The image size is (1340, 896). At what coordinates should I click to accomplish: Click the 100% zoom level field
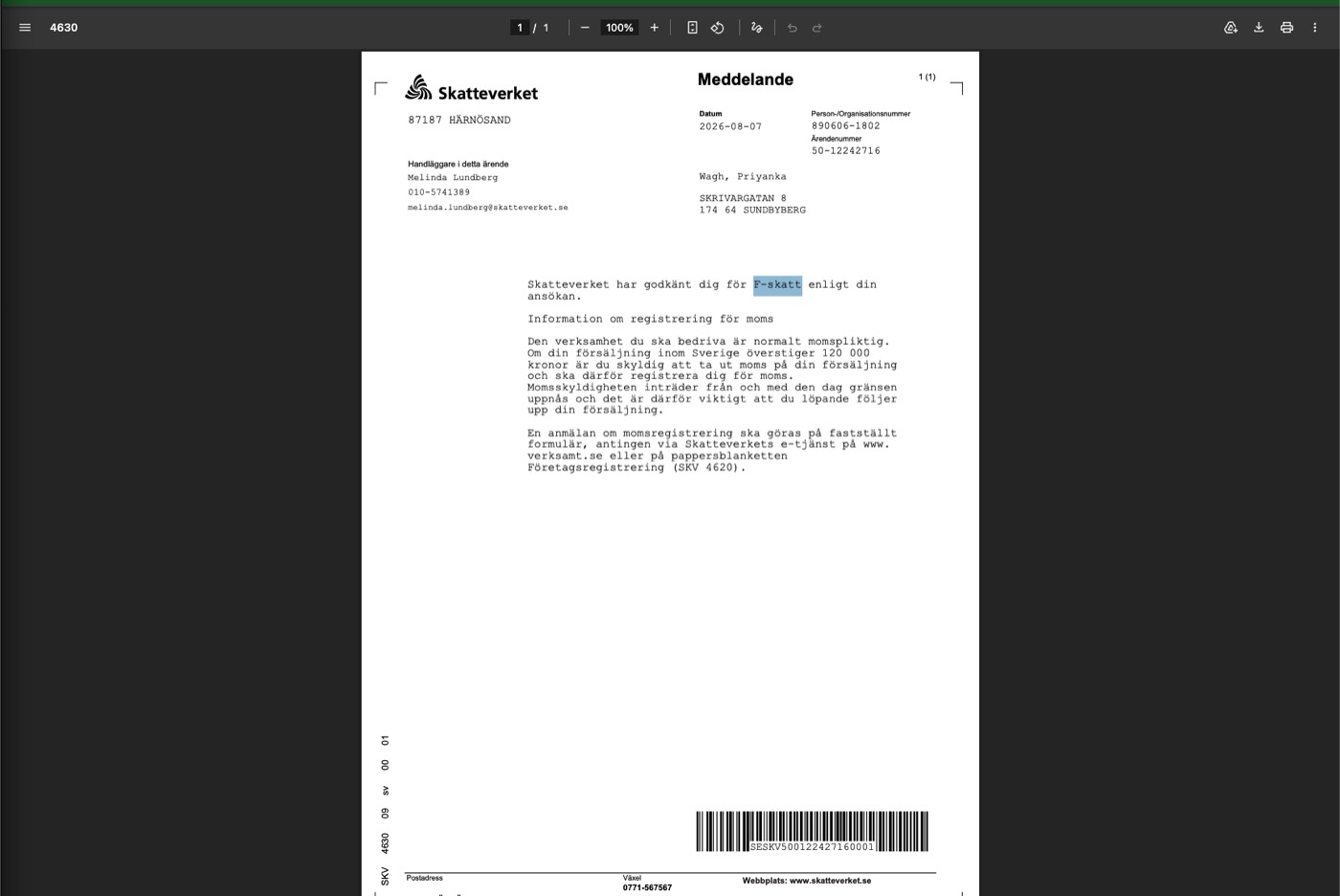pos(619,28)
